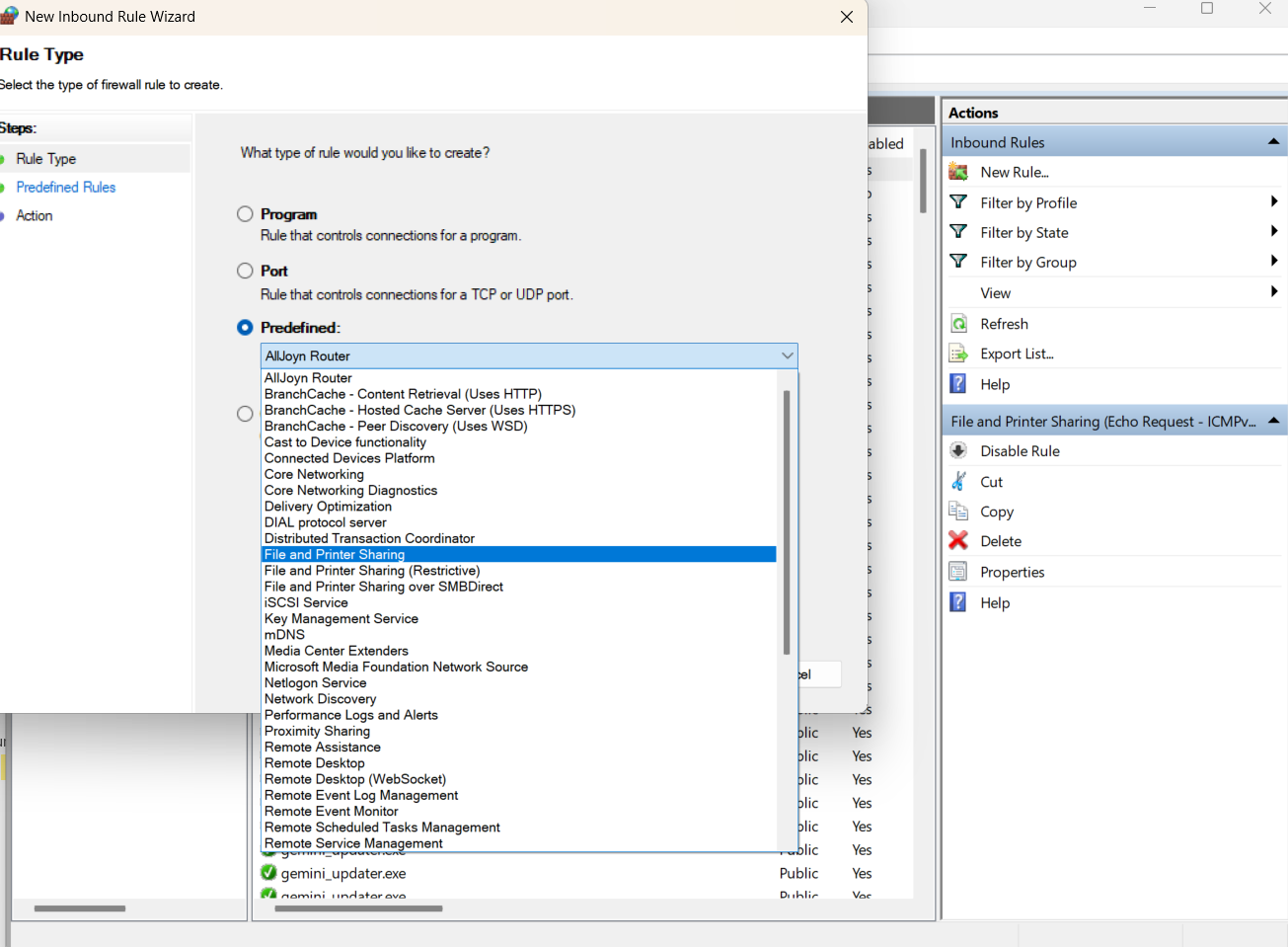Expand the Filter by Profile submenu

click(1273, 202)
